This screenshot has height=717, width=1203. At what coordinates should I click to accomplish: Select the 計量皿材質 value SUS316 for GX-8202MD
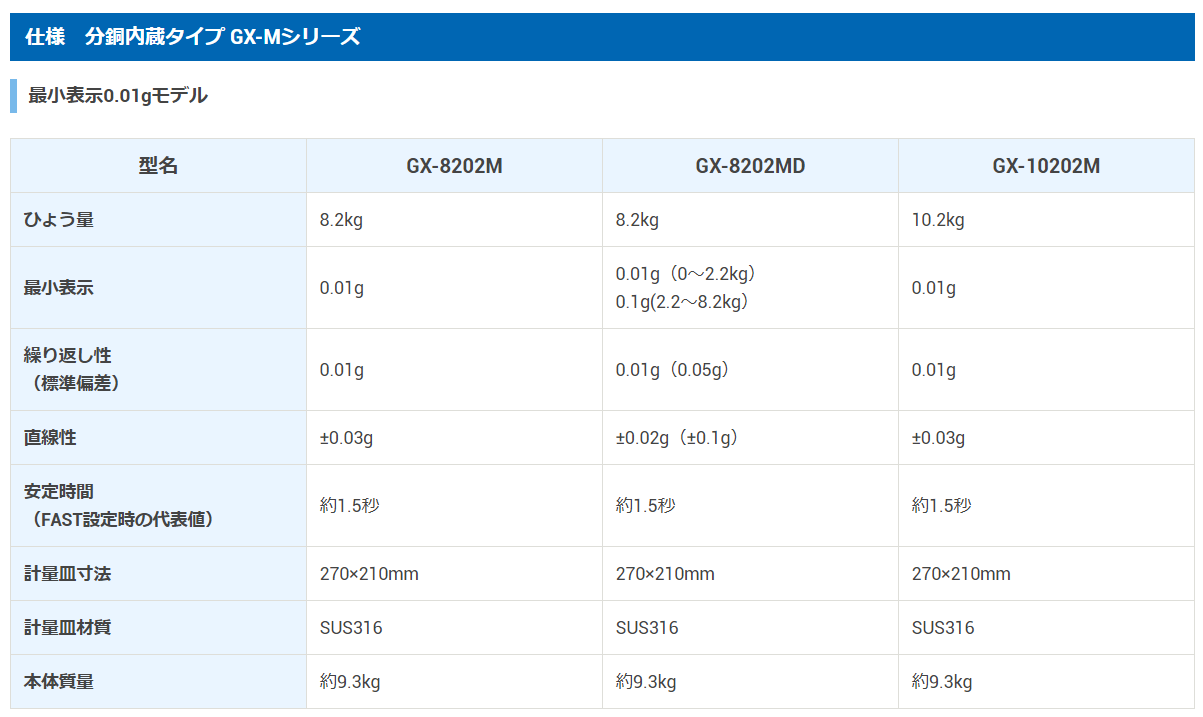click(647, 628)
